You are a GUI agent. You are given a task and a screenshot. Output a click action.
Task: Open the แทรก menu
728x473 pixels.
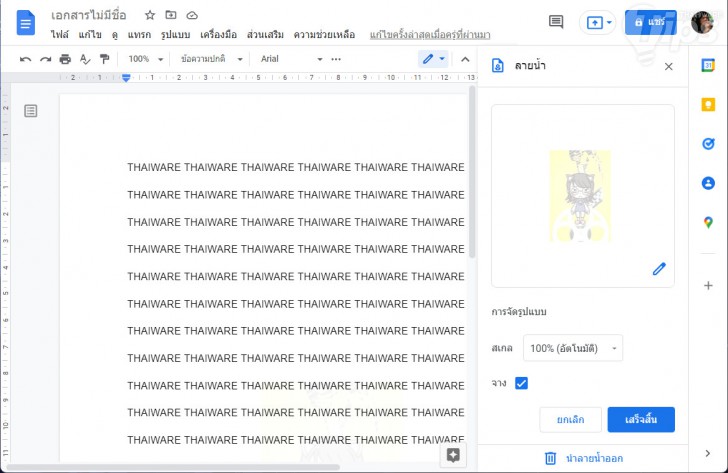click(139, 35)
